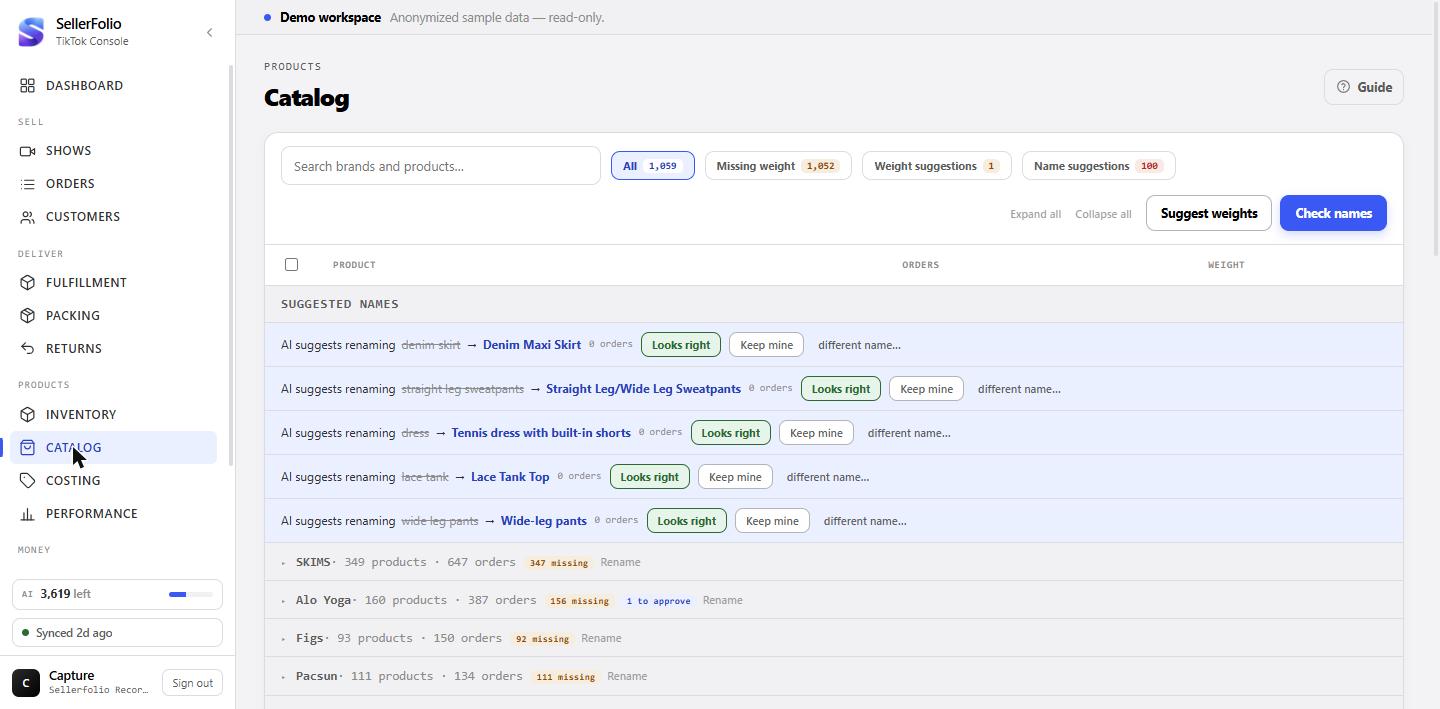
Task: Keep mine for dress rename
Action: pos(816,433)
